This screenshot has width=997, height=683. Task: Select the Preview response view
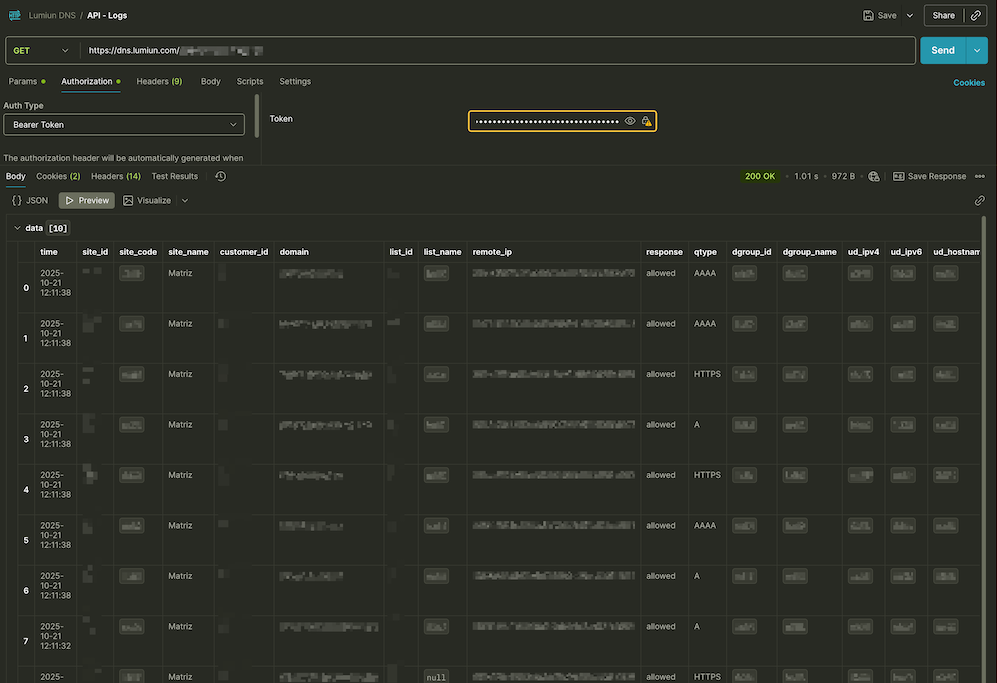tap(87, 201)
